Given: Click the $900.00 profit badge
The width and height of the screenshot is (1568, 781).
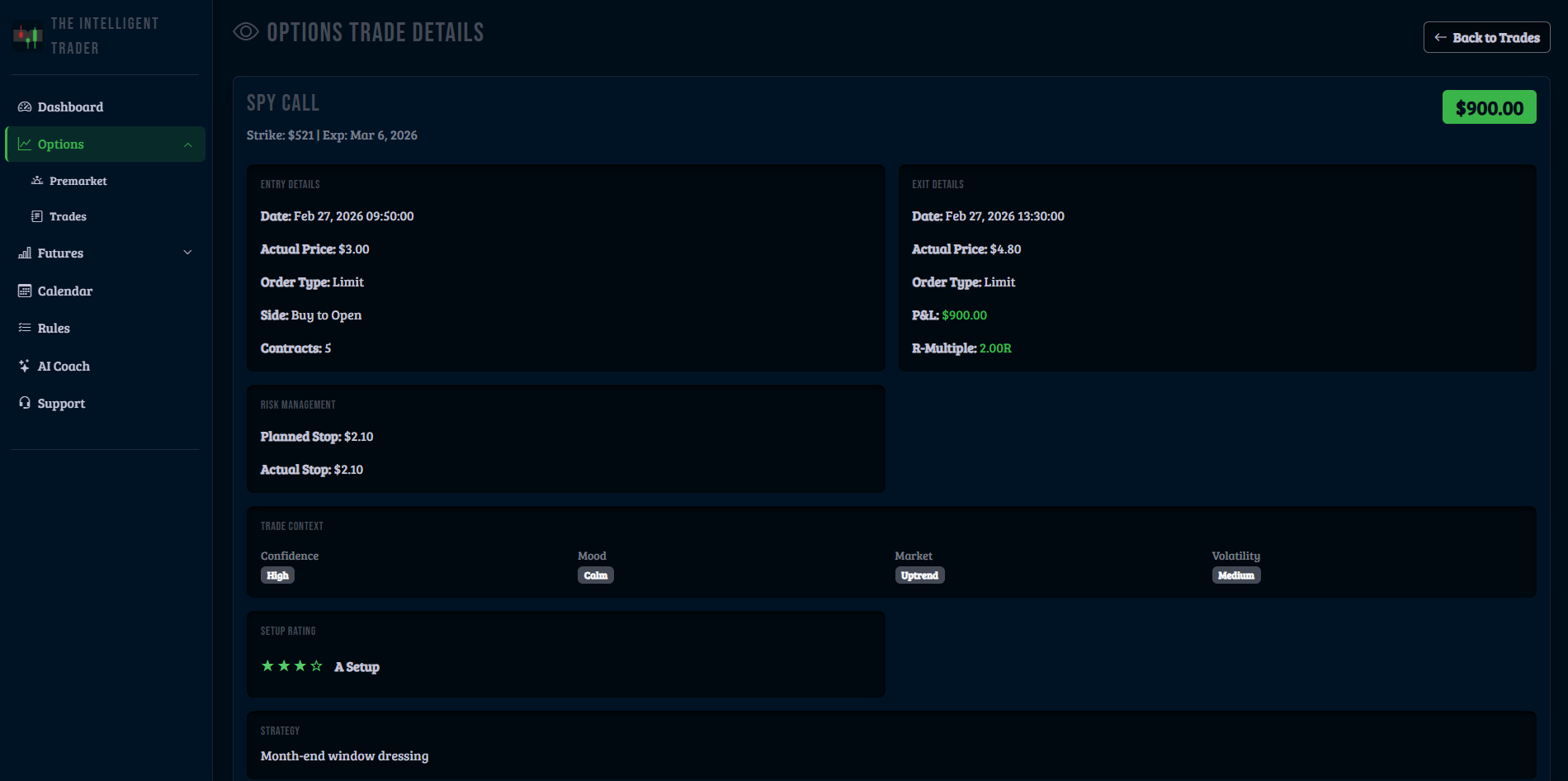Looking at the screenshot, I should coord(1488,107).
